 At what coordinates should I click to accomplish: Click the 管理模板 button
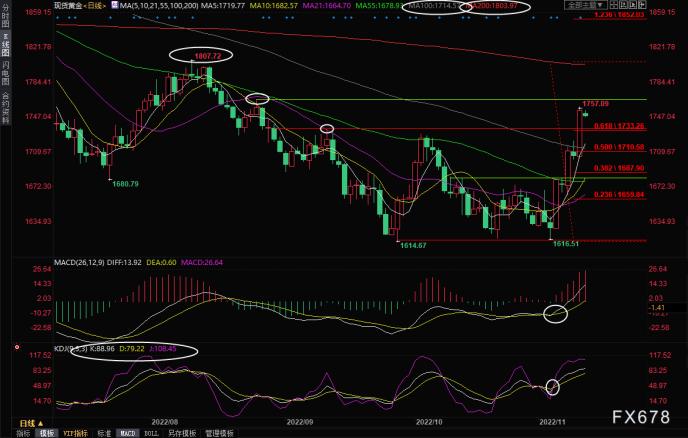[219, 434]
